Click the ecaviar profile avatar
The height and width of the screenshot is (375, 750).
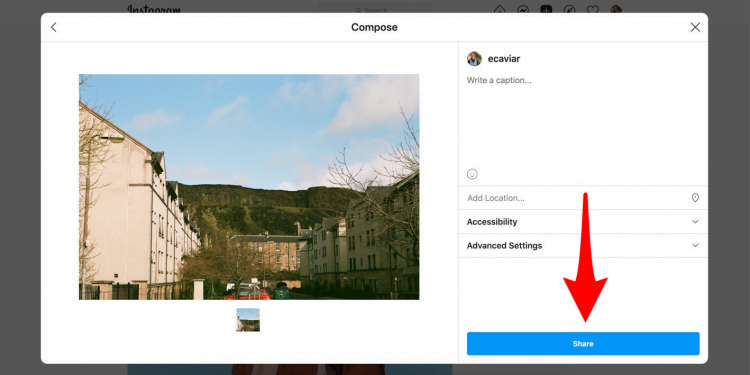(x=474, y=59)
